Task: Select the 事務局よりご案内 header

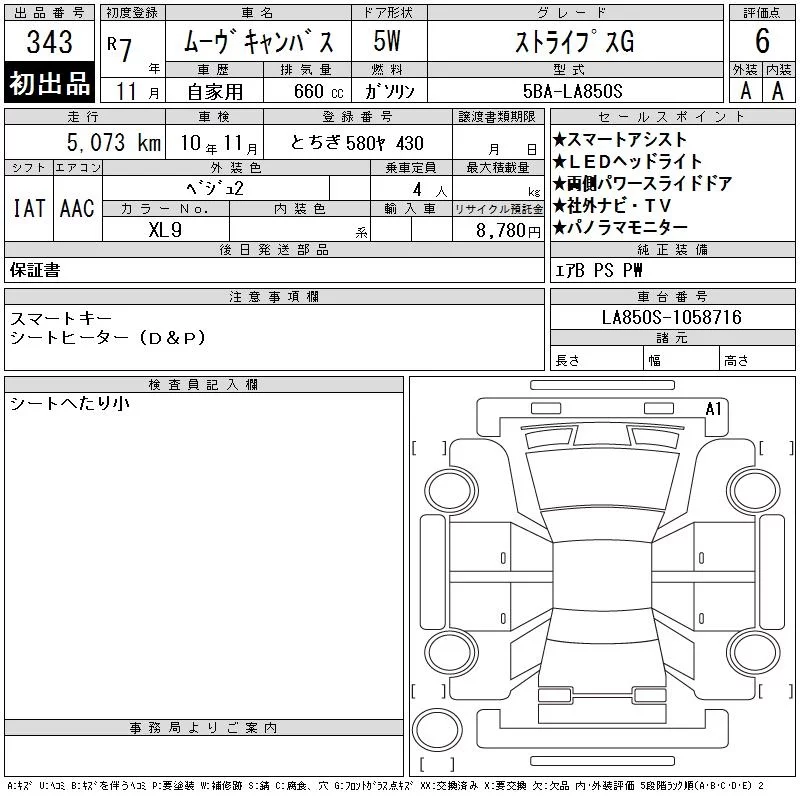Action: pyautogui.click(x=203, y=728)
